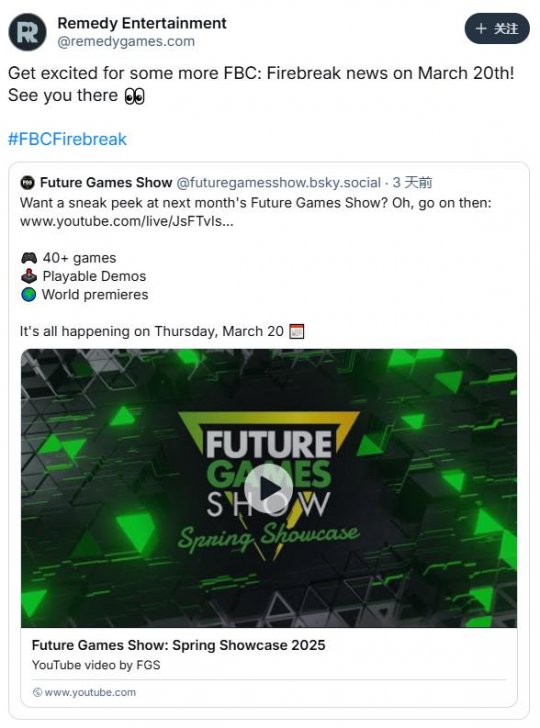
Task: Click the Future Games Show small avatar icon
Action: click(x=27, y=182)
